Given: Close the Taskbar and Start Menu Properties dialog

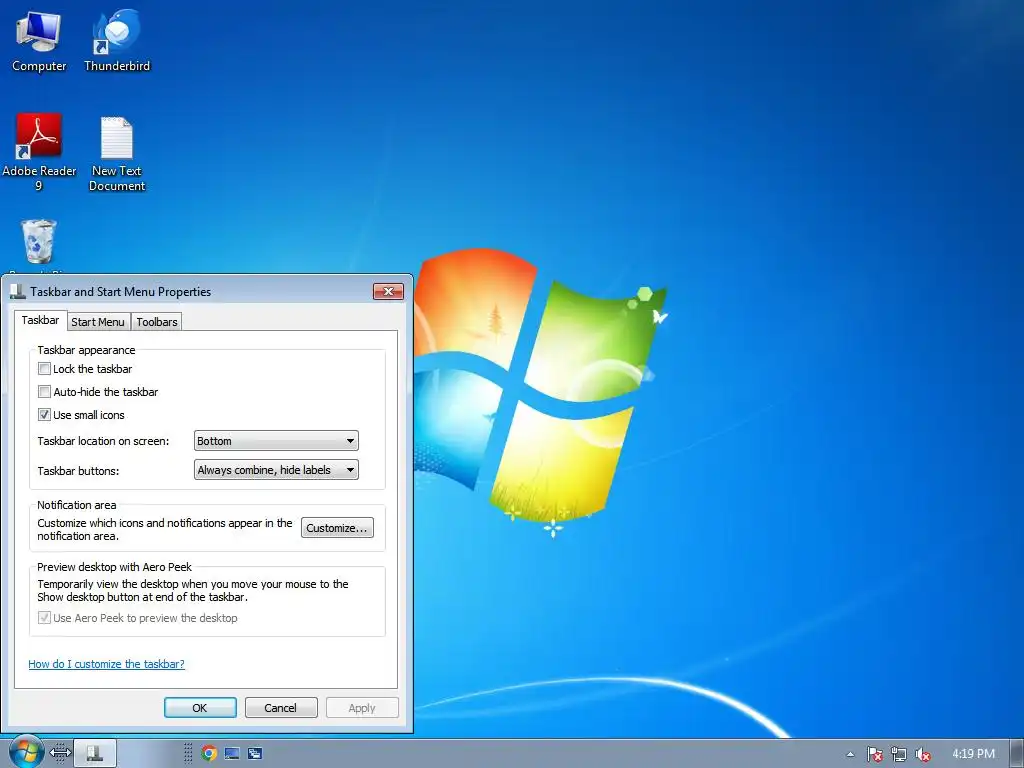Looking at the screenshot, I should (x=388, y=291).
